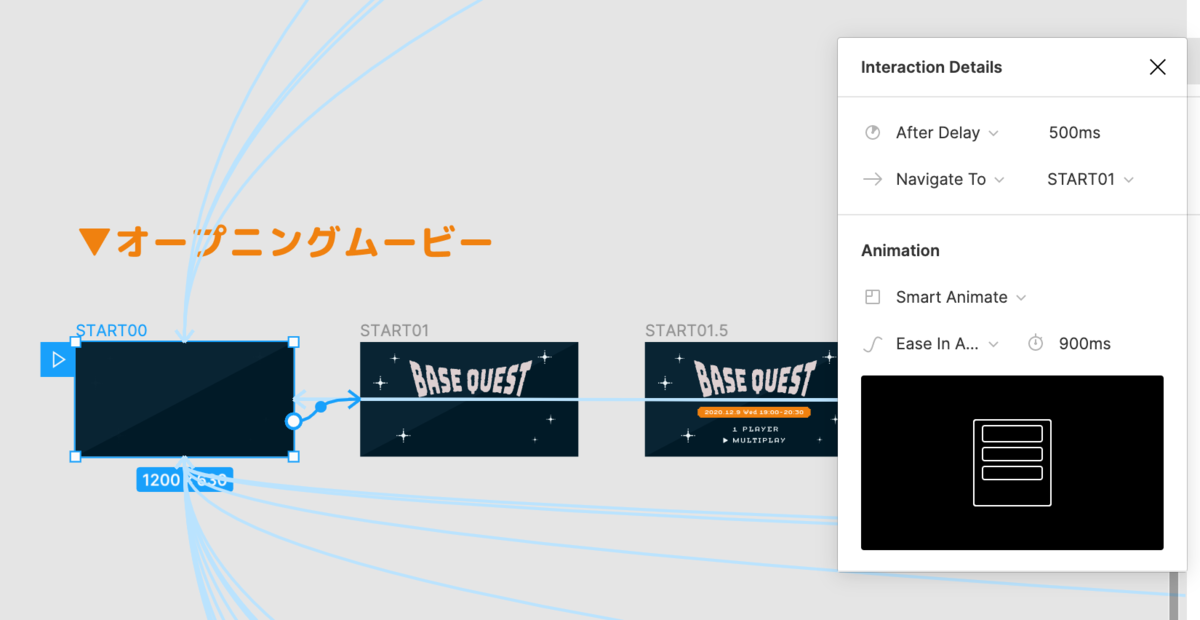The width and height of the screenshot is (1200, 620).
Task: Close the Interaction Details panel
Action: (1157, 67)
